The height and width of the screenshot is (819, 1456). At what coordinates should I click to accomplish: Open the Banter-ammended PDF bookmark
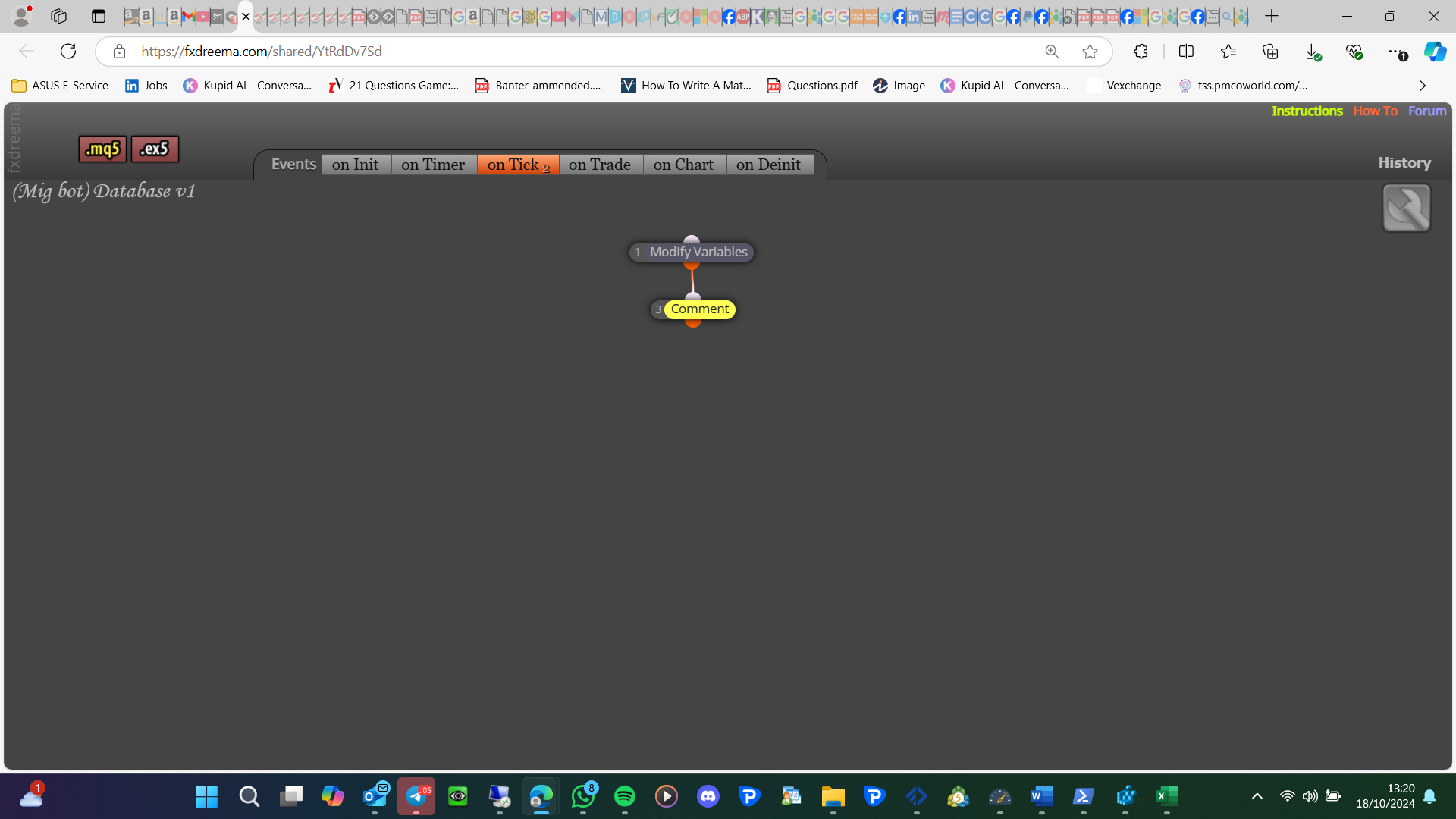[x=538, y=86]
